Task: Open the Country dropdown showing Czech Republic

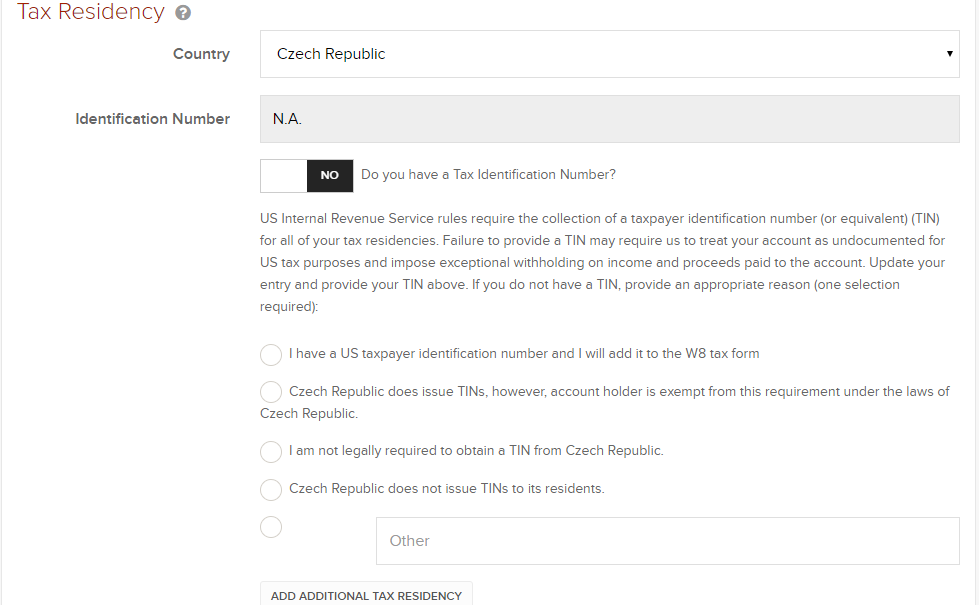Action: 600,54
